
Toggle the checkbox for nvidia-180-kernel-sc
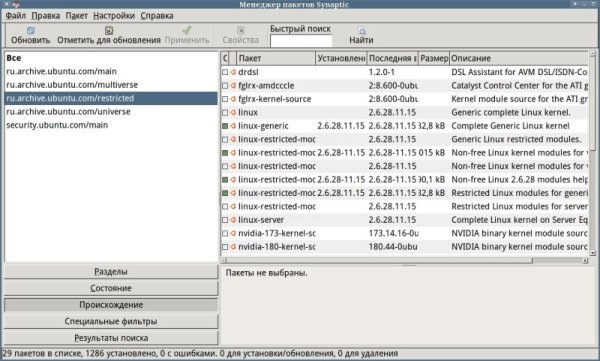(x=225, y=247)
